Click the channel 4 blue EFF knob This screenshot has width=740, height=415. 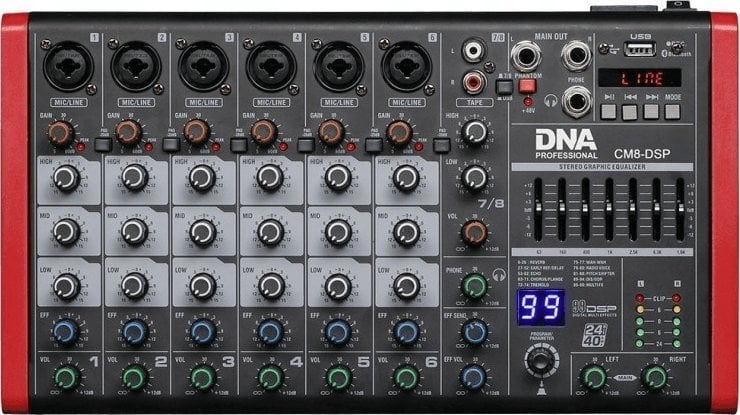269,332
